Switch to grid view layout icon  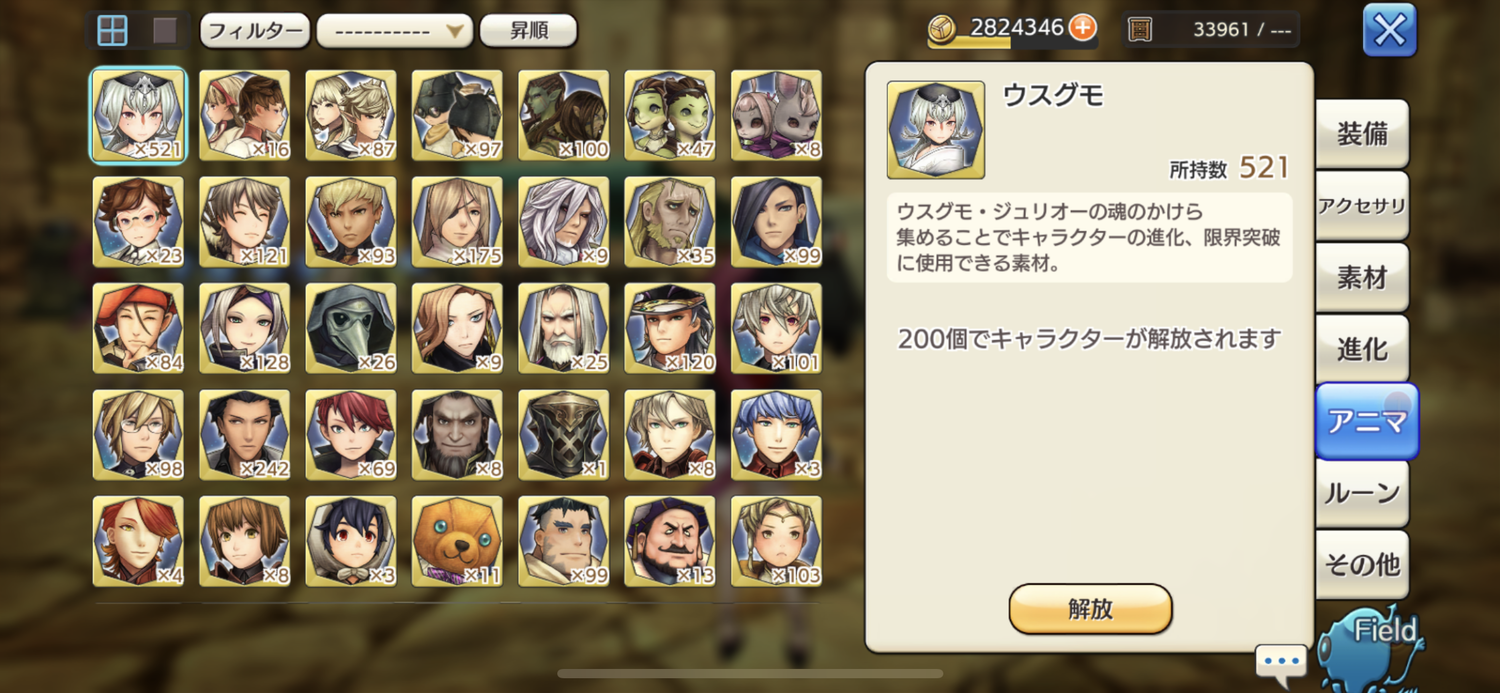click(112, 31)
